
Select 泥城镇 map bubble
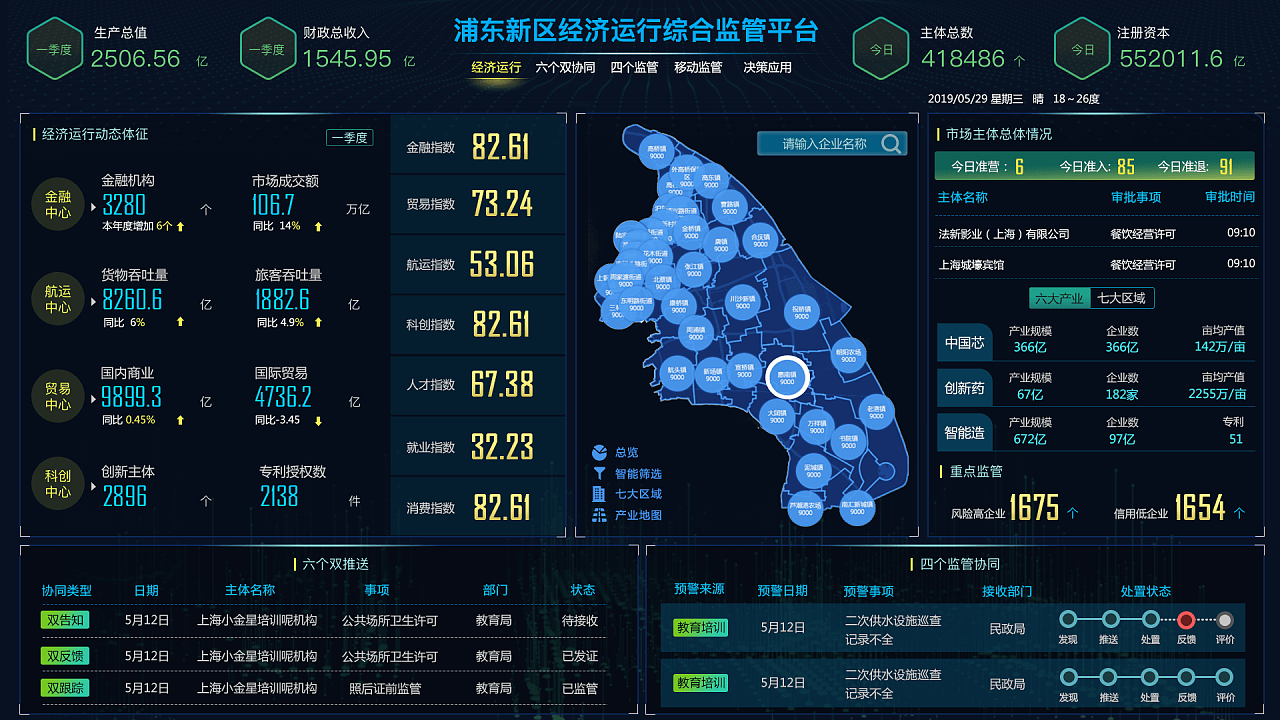point(813,470)
